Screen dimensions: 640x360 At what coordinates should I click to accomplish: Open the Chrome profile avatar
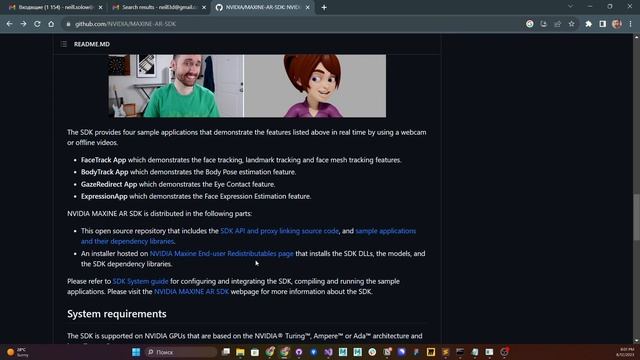[x=617, y=24]
